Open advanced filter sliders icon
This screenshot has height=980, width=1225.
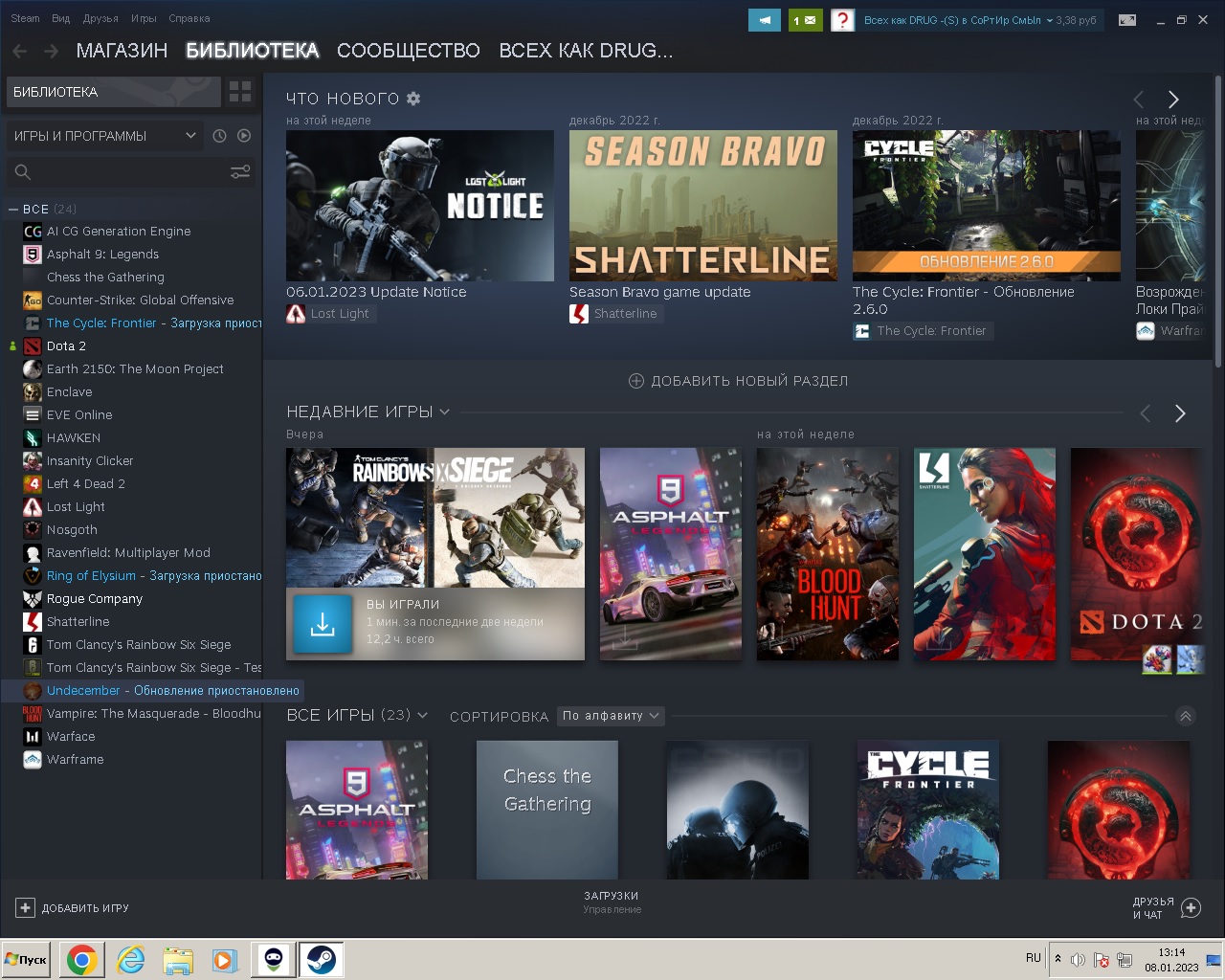[240, 172]
